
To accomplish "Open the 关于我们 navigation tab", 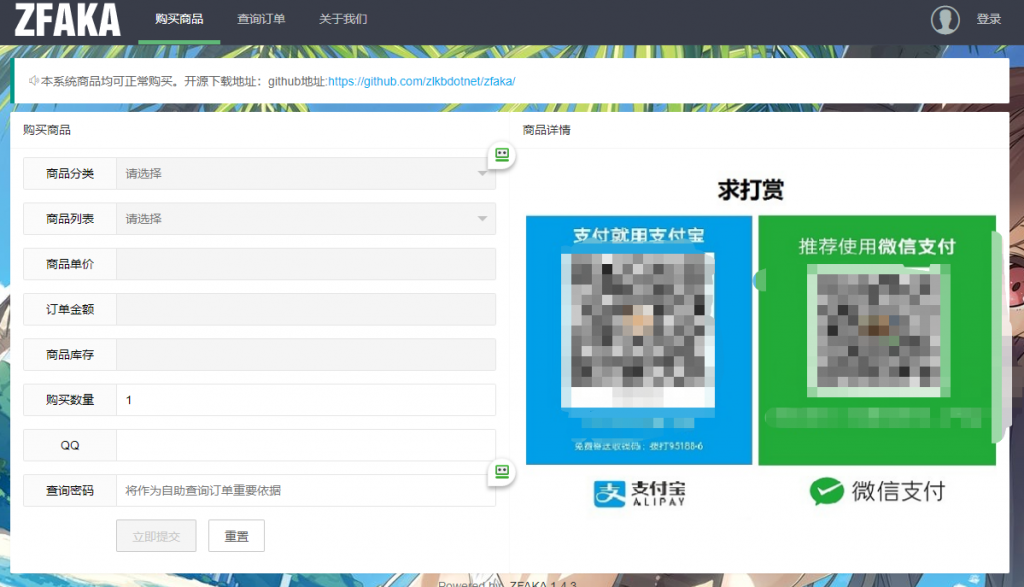I will 343,20.
